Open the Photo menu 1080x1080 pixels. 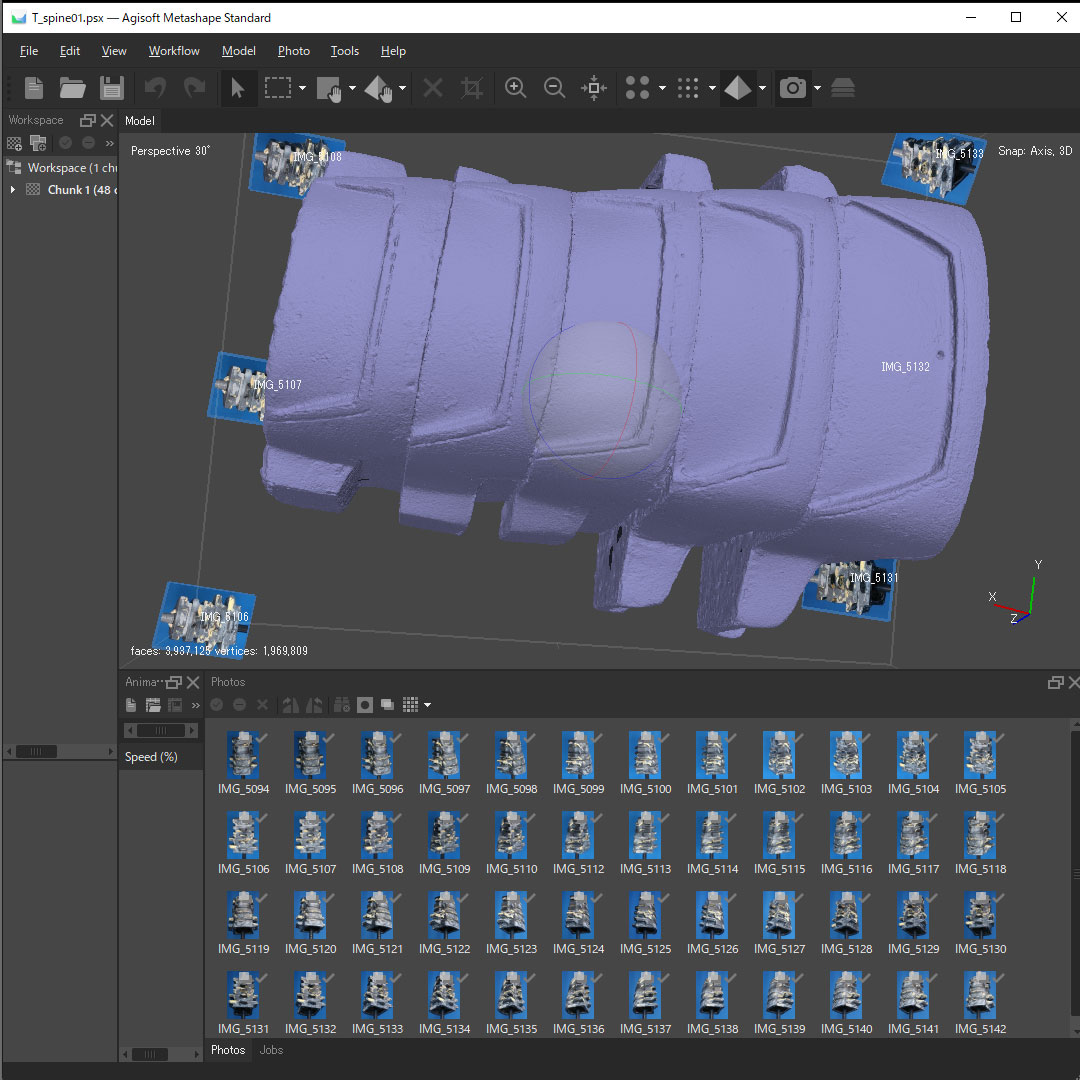point(294,51)
